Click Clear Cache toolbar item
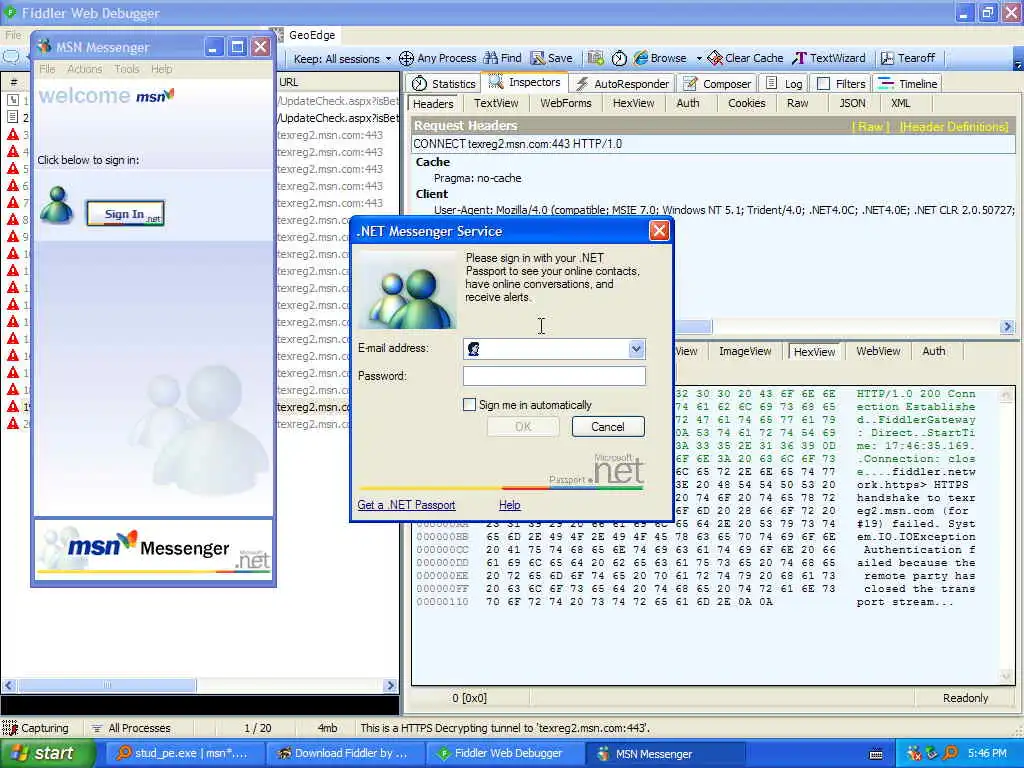The width and height of the screenshot is (1024, 768). pyautogui.click(x=745, y=58)
